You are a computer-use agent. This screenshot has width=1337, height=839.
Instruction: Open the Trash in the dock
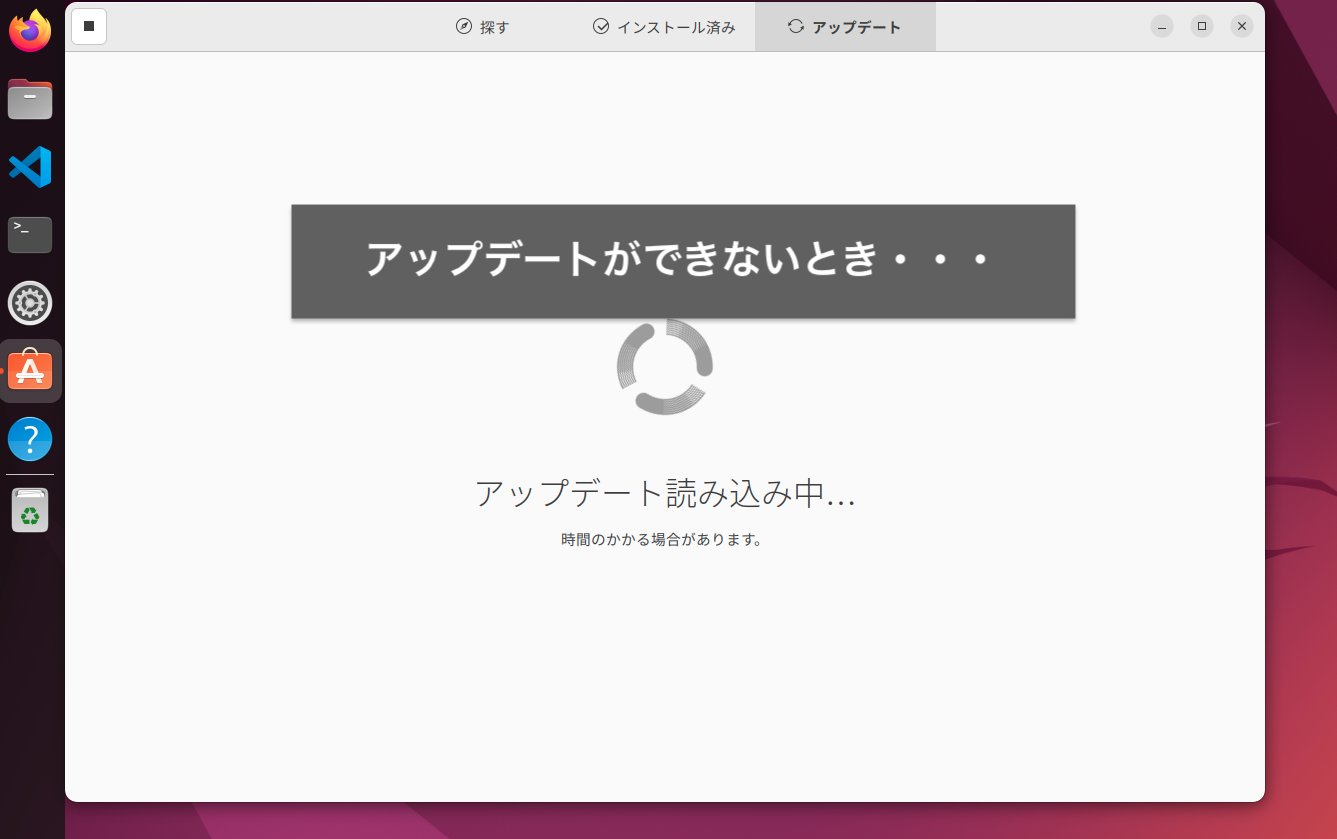(x=30, y=510)
